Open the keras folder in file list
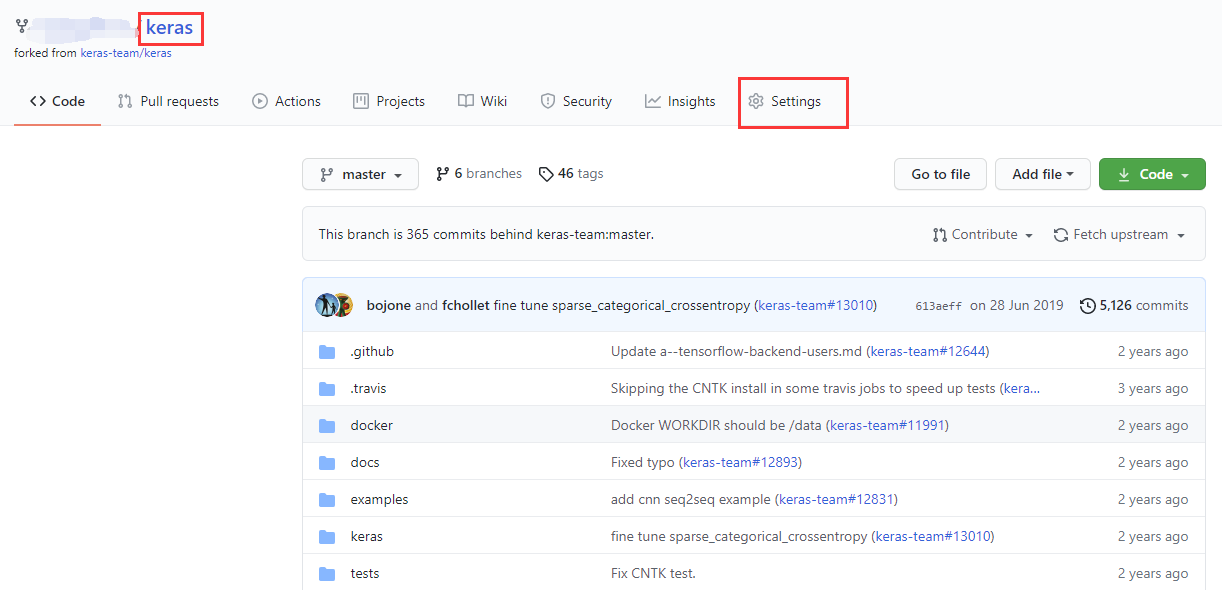This screenshot has width=1222, height=590. 366,537
